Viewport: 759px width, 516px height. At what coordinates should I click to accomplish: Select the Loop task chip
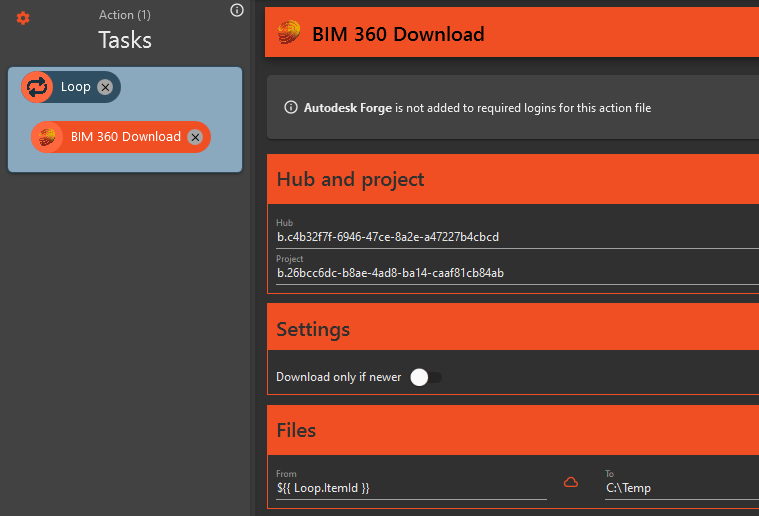[x=71, y=87]
